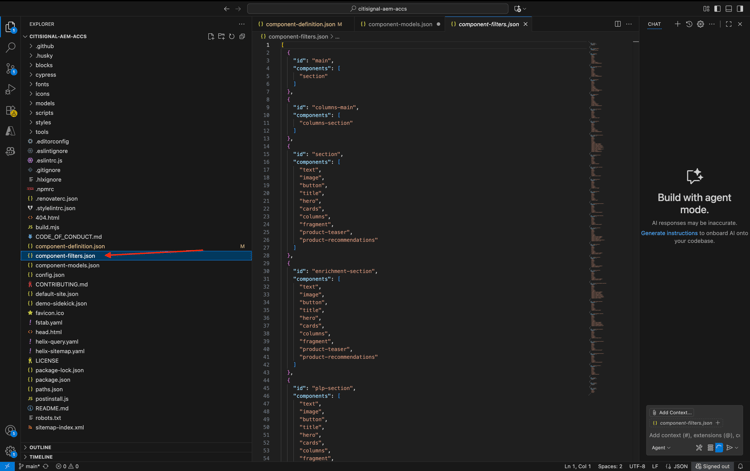Open the Extensions view
The width and height of the screenshot is (750, 471).
click(11, 111)
